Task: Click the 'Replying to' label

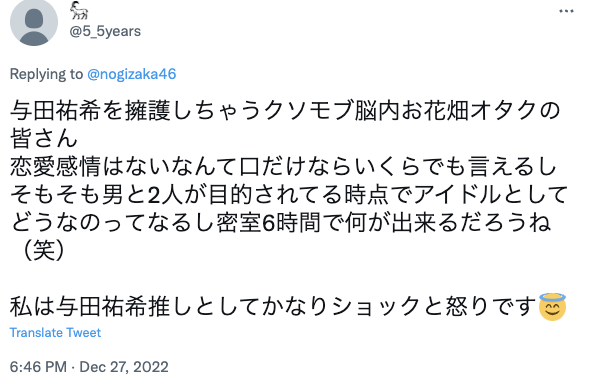Action: pyautogui.click(x=46, y=74)
